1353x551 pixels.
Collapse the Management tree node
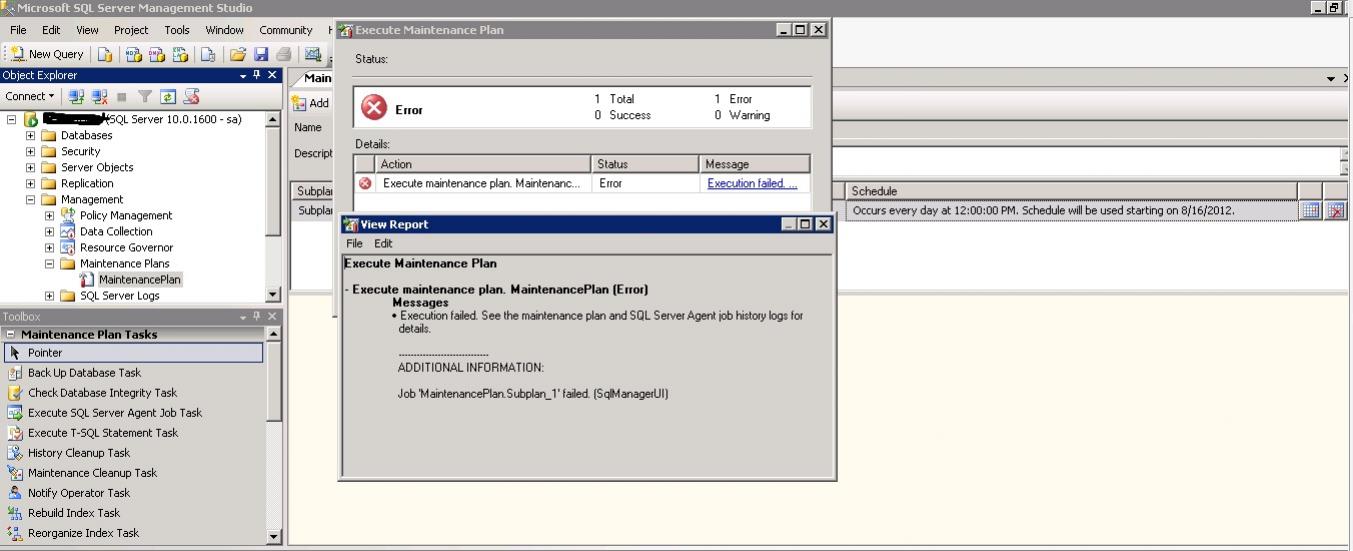click(31, 199)
